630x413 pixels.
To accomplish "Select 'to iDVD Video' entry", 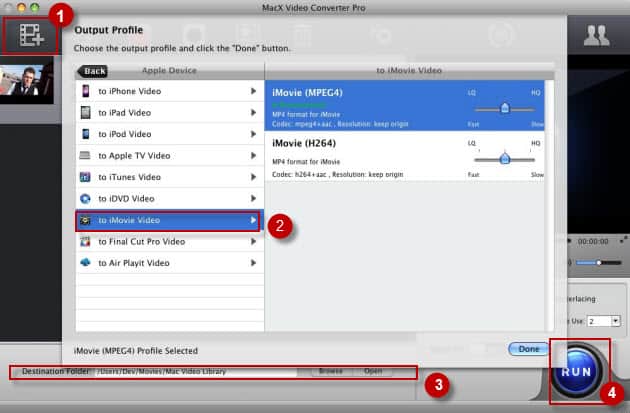I will click(170, 198).
